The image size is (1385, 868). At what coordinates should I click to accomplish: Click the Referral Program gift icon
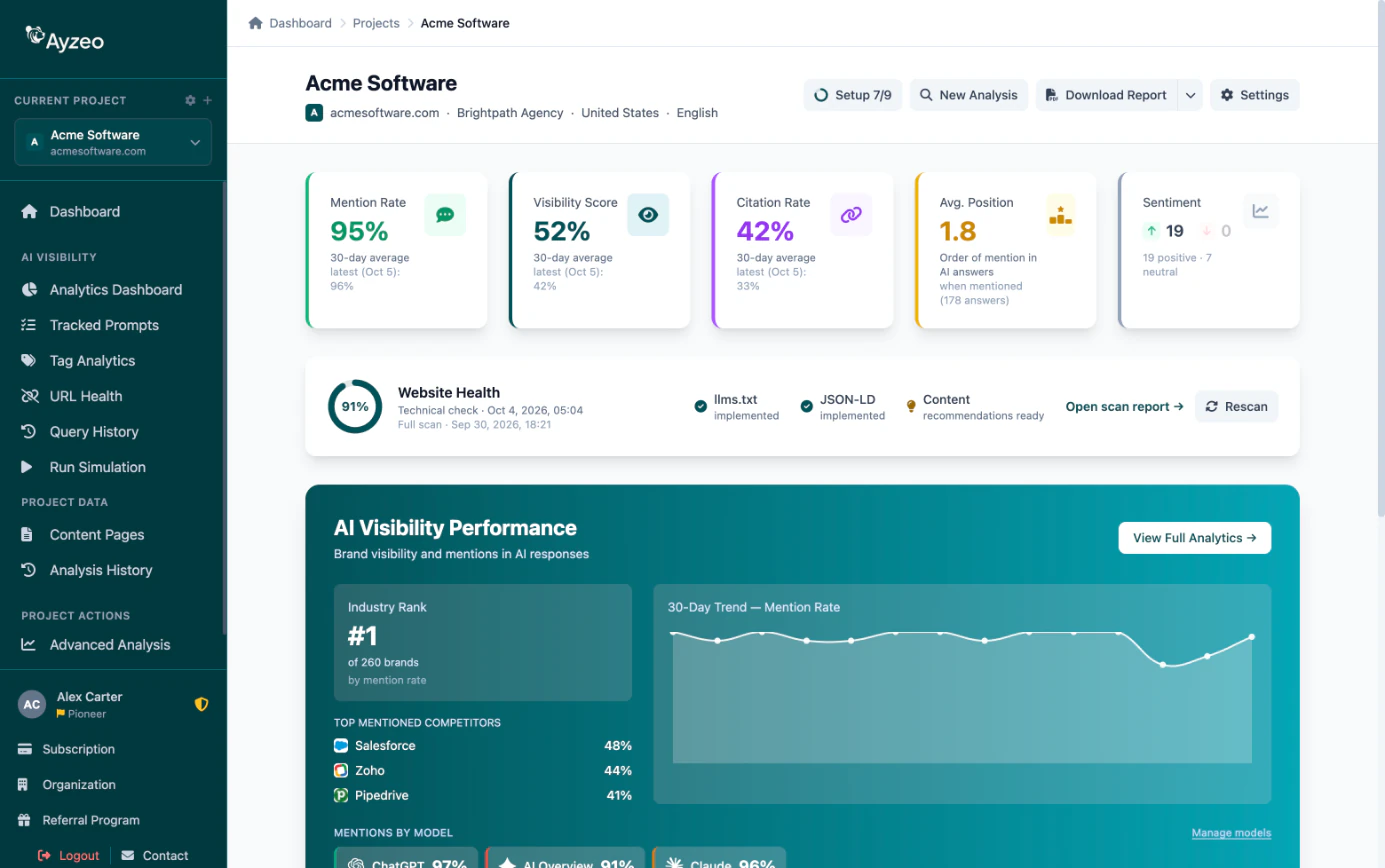click(x=24, y=820)
